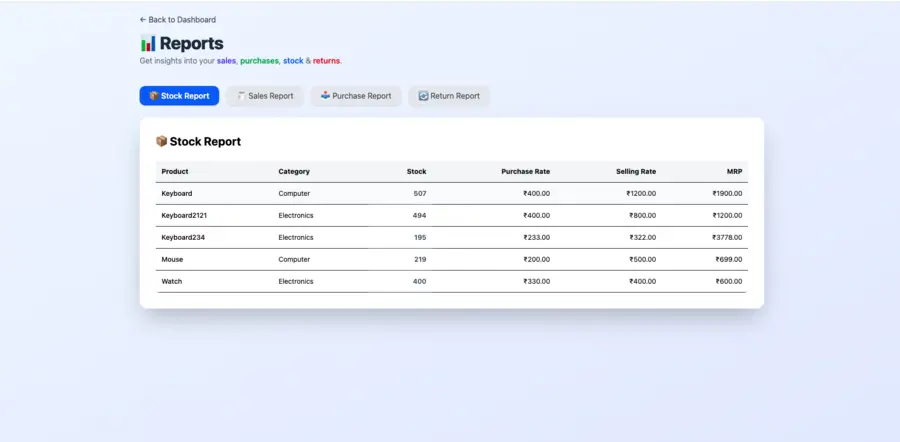Click the blue word stock in subtitle
Screen dimensions: 900x442
click(293, 60)
